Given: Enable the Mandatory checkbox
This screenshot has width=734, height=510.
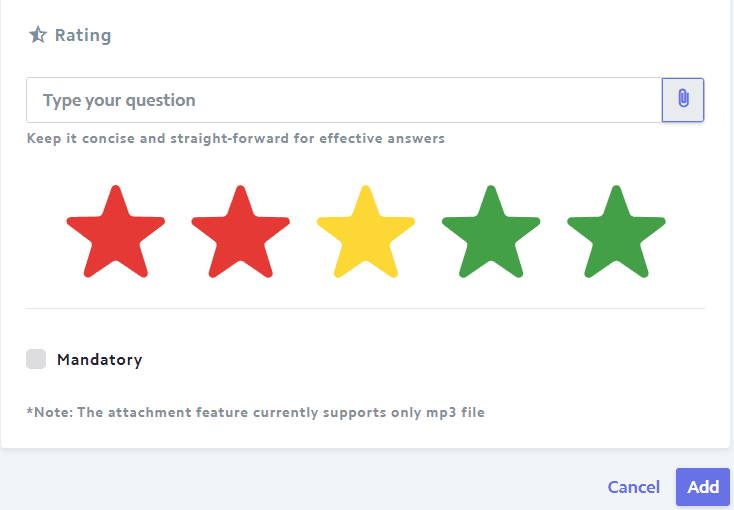Looking at the screenshot, I should 36,359.
